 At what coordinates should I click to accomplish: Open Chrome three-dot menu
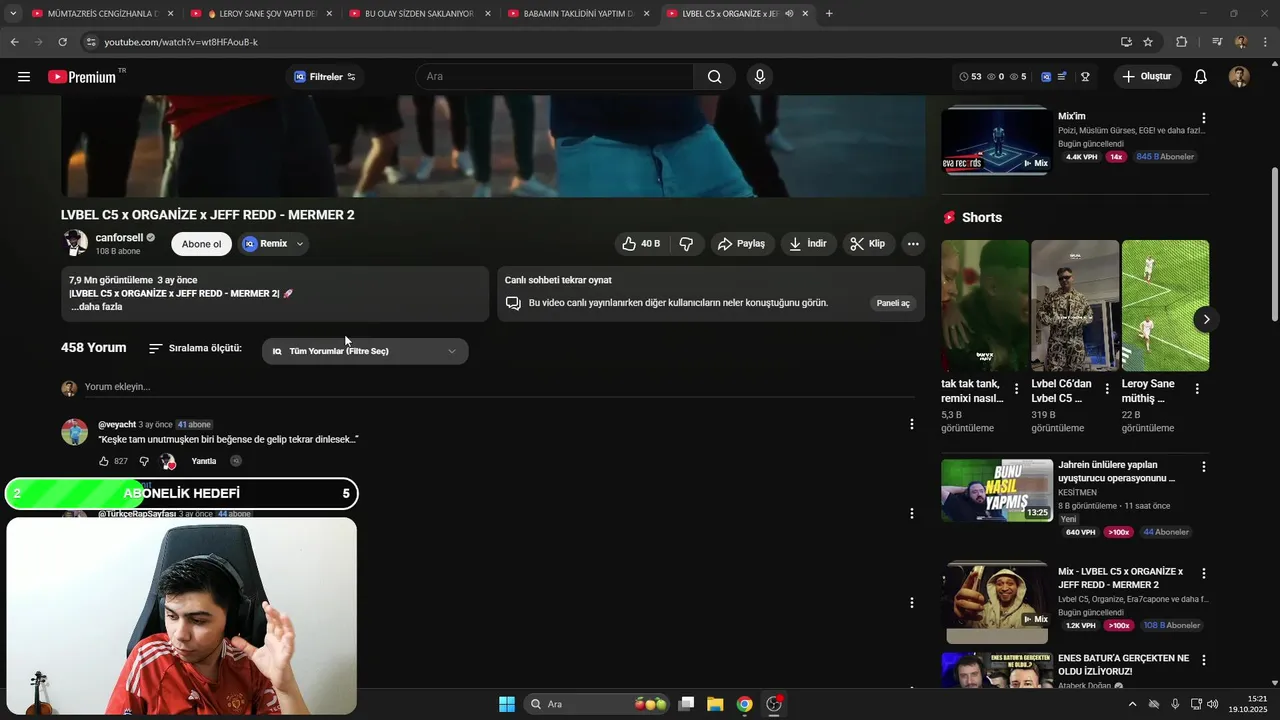(x=1266, y=42)
